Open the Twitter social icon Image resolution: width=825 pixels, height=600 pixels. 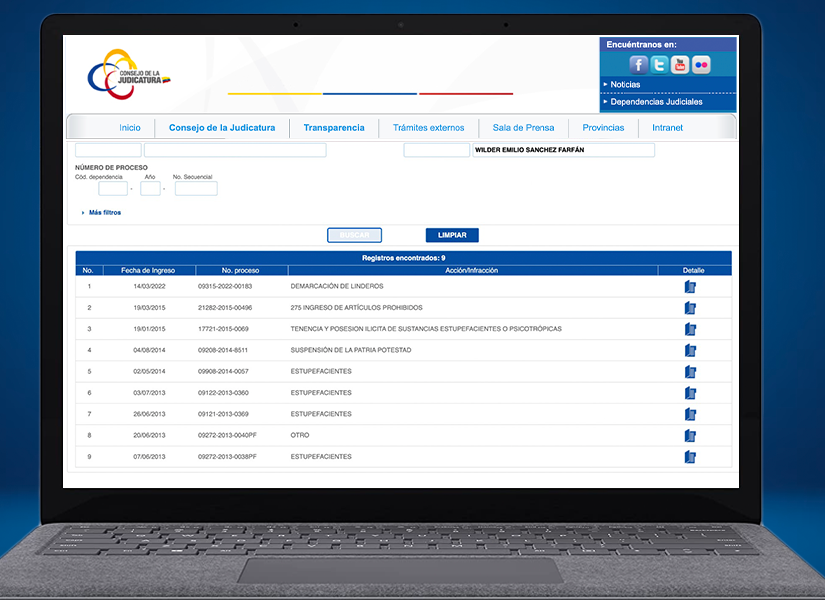[659, 65]
